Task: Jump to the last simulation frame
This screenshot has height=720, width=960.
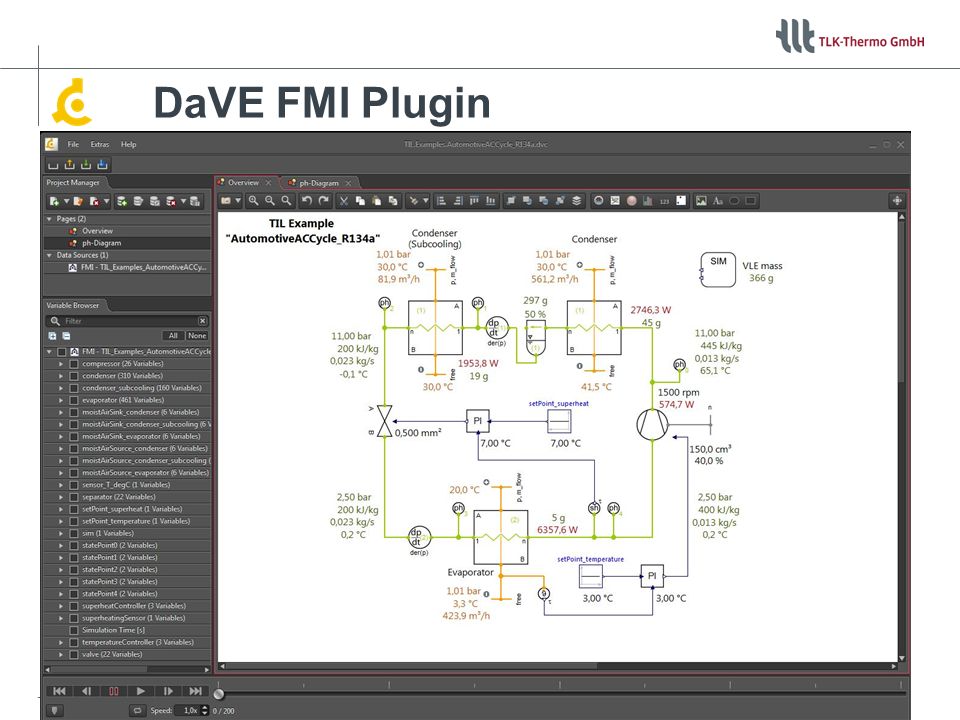Action: (x=195, y=691)
